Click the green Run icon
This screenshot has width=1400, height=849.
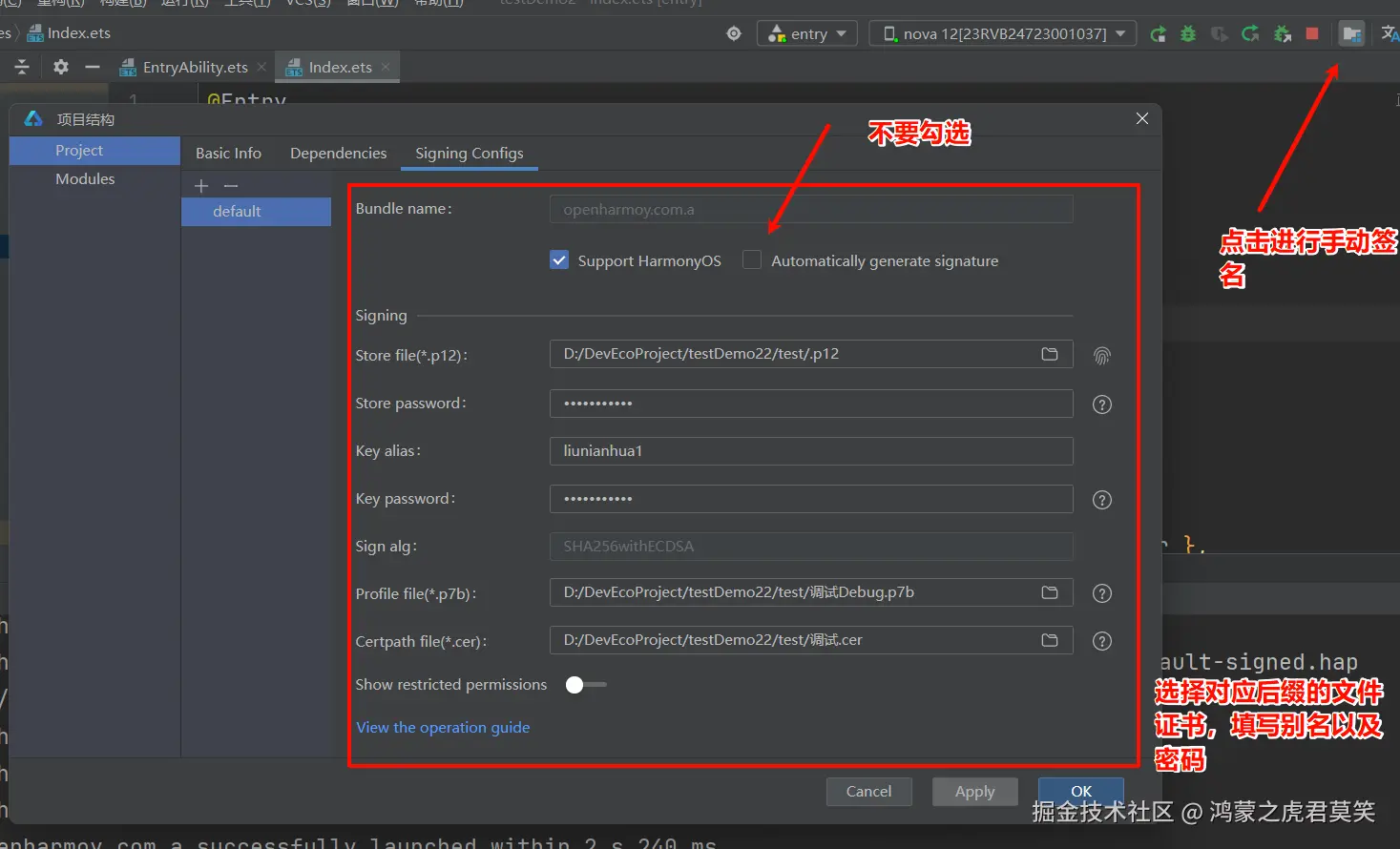point(1158,33)
